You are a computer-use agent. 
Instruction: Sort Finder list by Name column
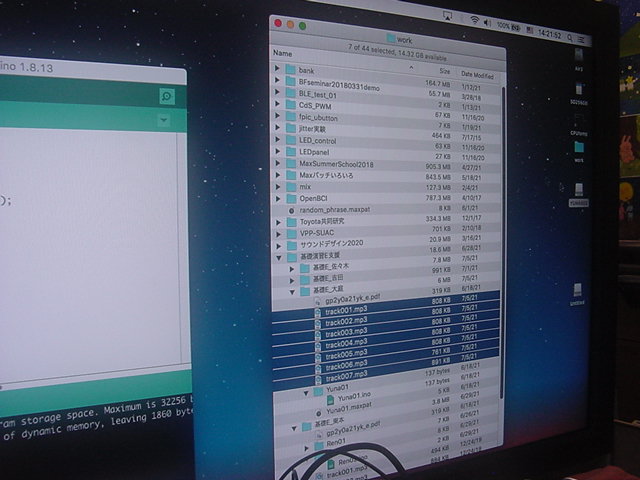[282, 53]
